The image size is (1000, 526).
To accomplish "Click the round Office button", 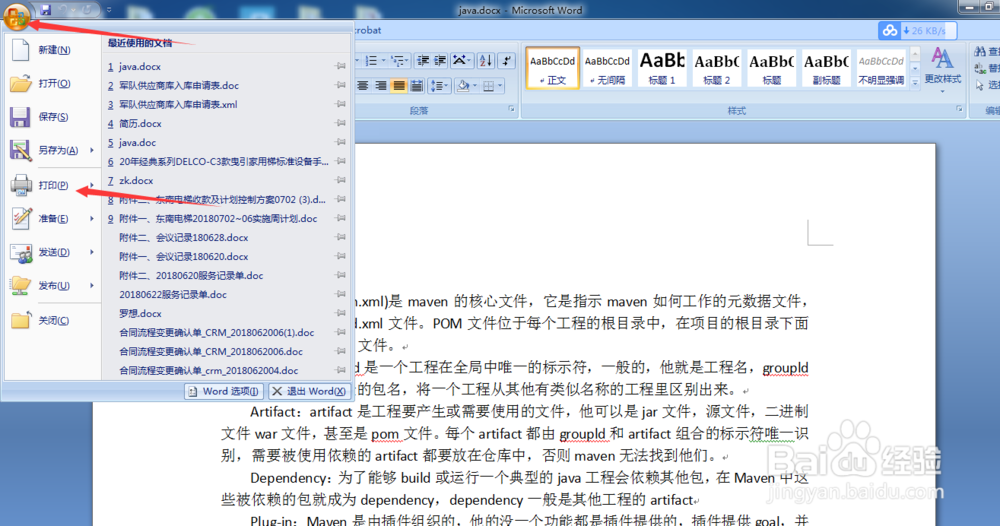I will [x=17, y=15].
